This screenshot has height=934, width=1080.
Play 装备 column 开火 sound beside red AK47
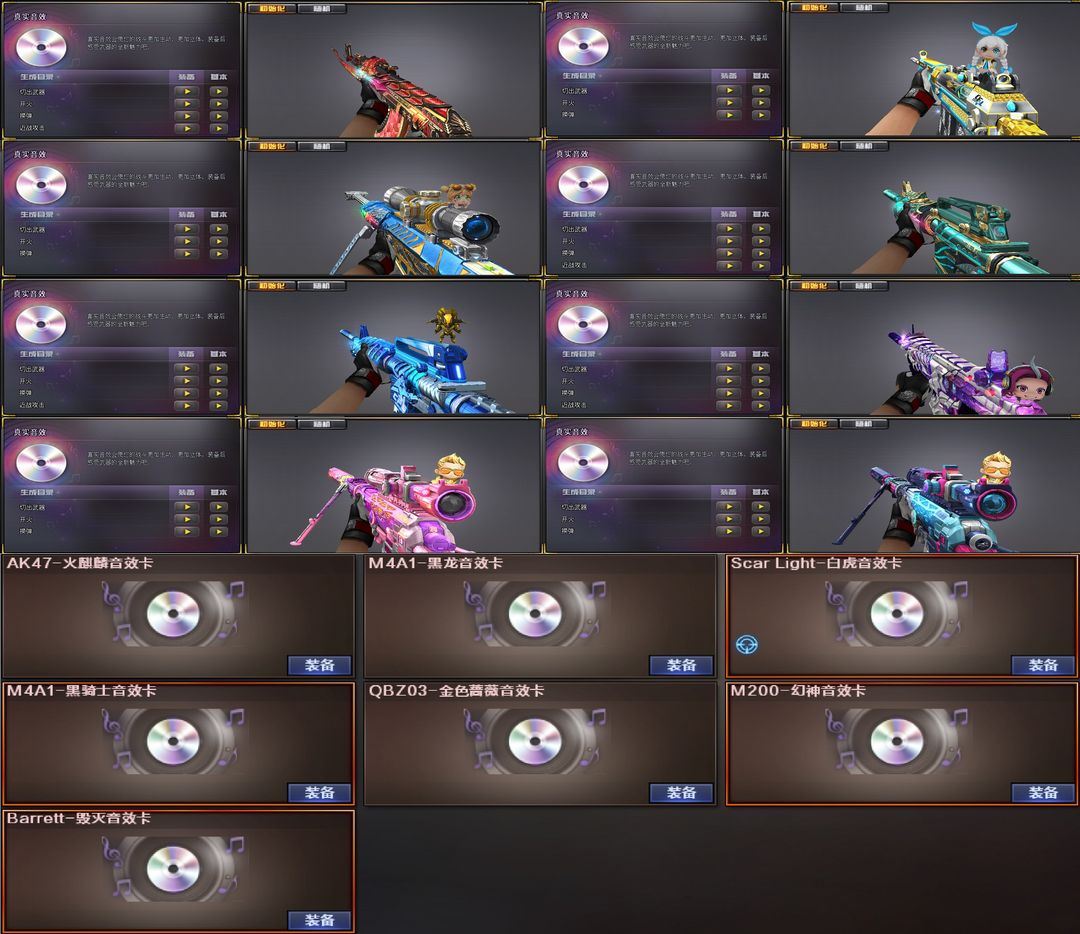187,104
